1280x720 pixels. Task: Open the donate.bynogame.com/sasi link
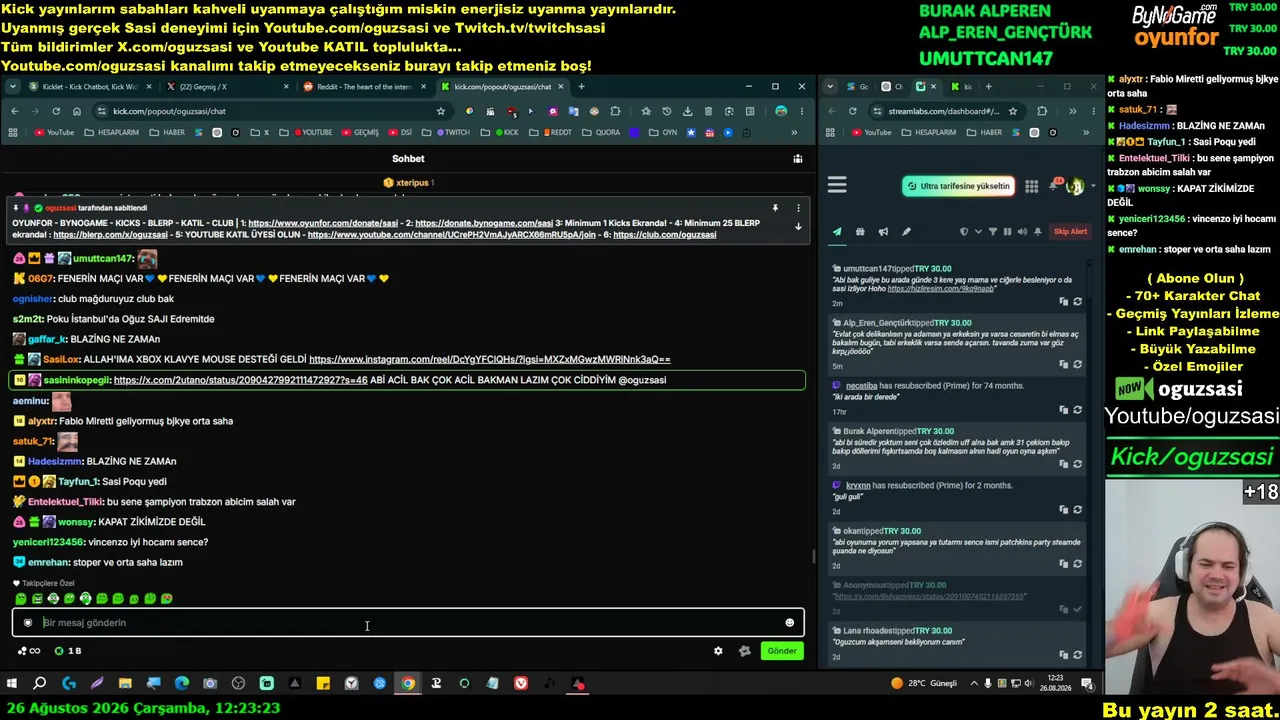(x=484, y=223)
